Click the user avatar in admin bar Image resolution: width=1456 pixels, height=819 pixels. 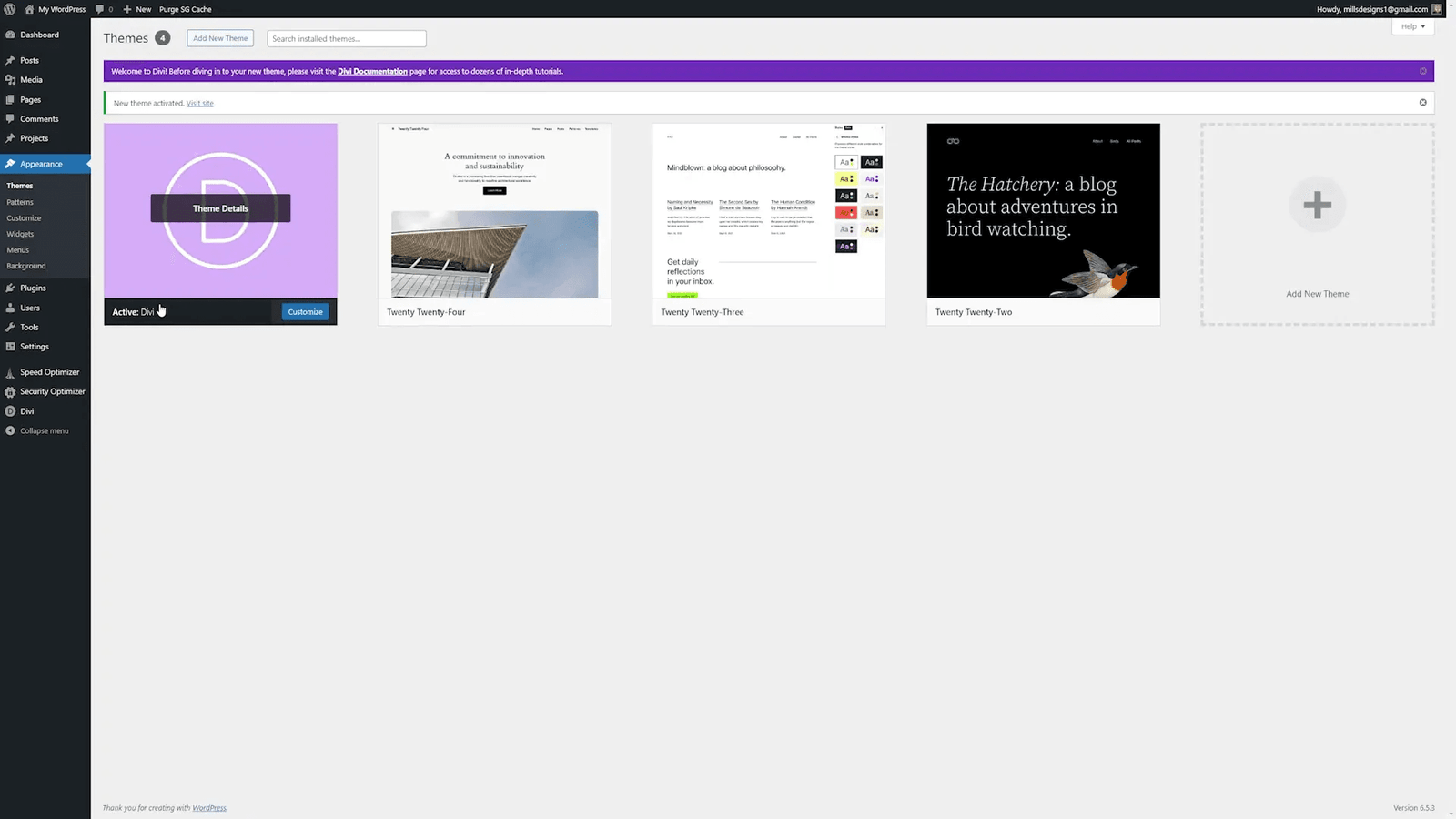click(x=1437, y=9)
